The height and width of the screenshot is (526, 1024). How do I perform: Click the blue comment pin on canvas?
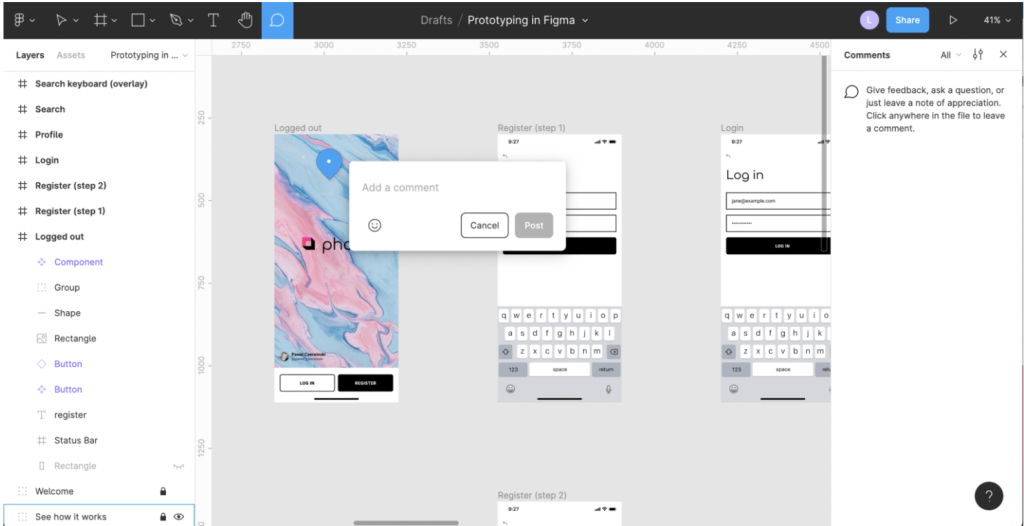point(329,163)
